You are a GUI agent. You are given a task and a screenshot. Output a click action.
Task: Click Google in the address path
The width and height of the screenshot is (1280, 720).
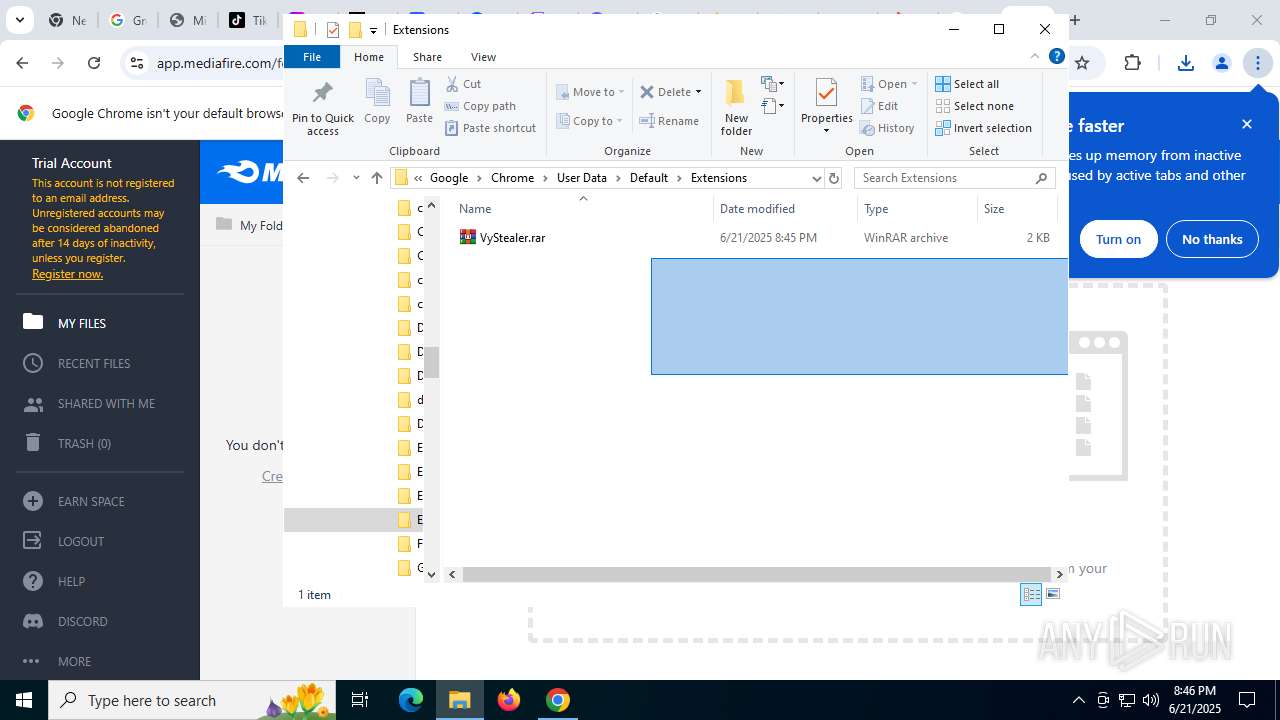(x=449, y=178)
